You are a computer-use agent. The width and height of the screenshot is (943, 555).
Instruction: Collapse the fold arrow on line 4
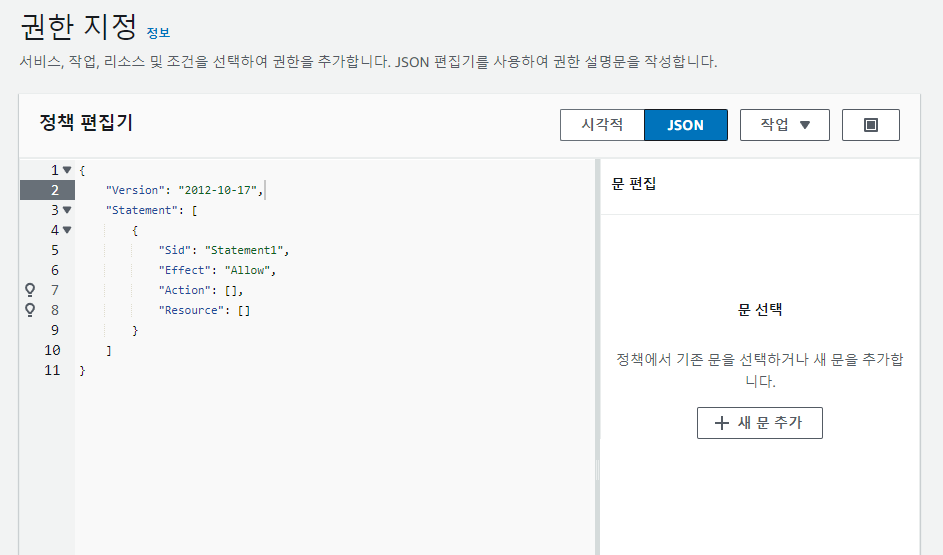67,230
